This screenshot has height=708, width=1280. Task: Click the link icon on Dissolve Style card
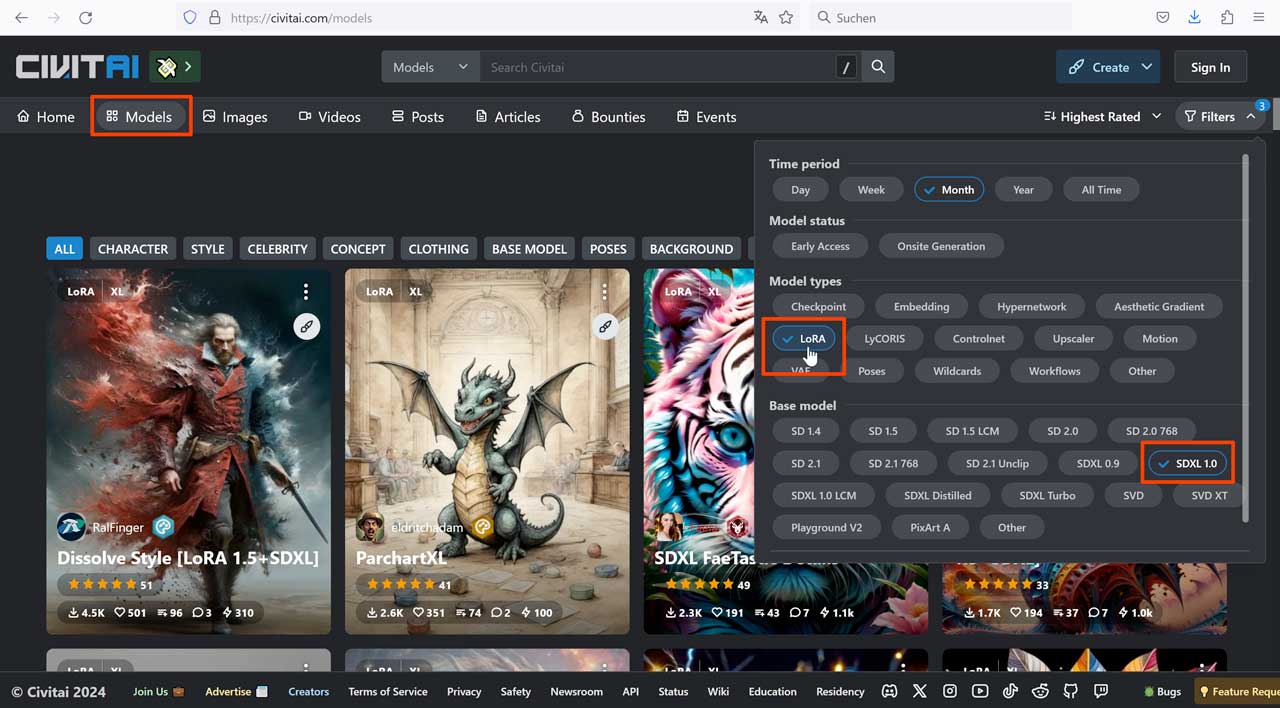(x=306, y=326)
